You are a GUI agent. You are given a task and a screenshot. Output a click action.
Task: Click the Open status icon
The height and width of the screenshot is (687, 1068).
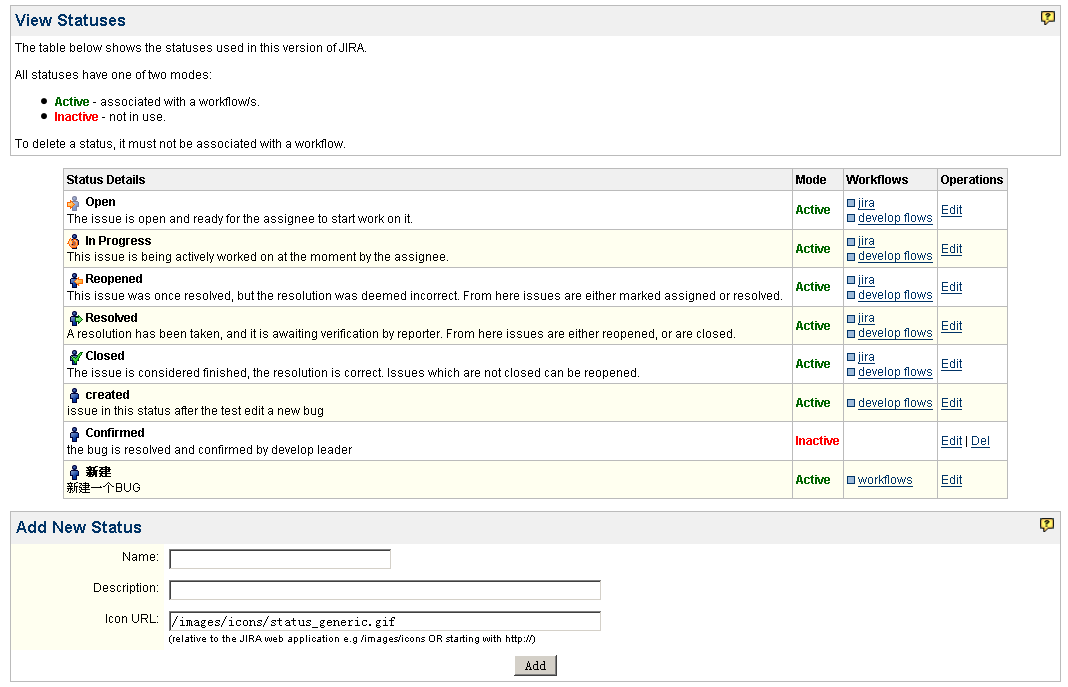pos(74,203)
